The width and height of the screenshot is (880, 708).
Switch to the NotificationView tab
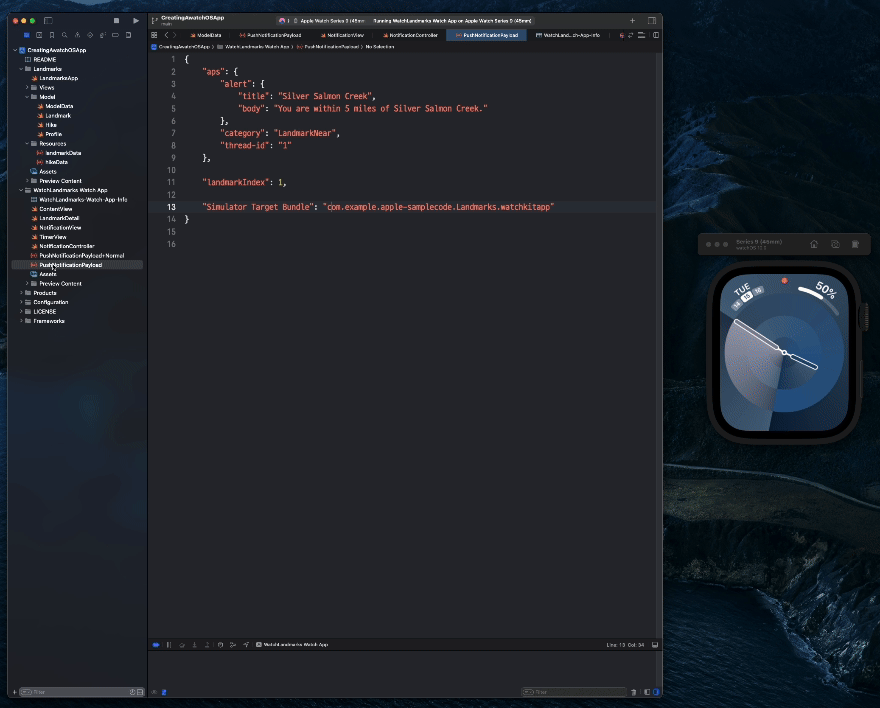(342, 35)
